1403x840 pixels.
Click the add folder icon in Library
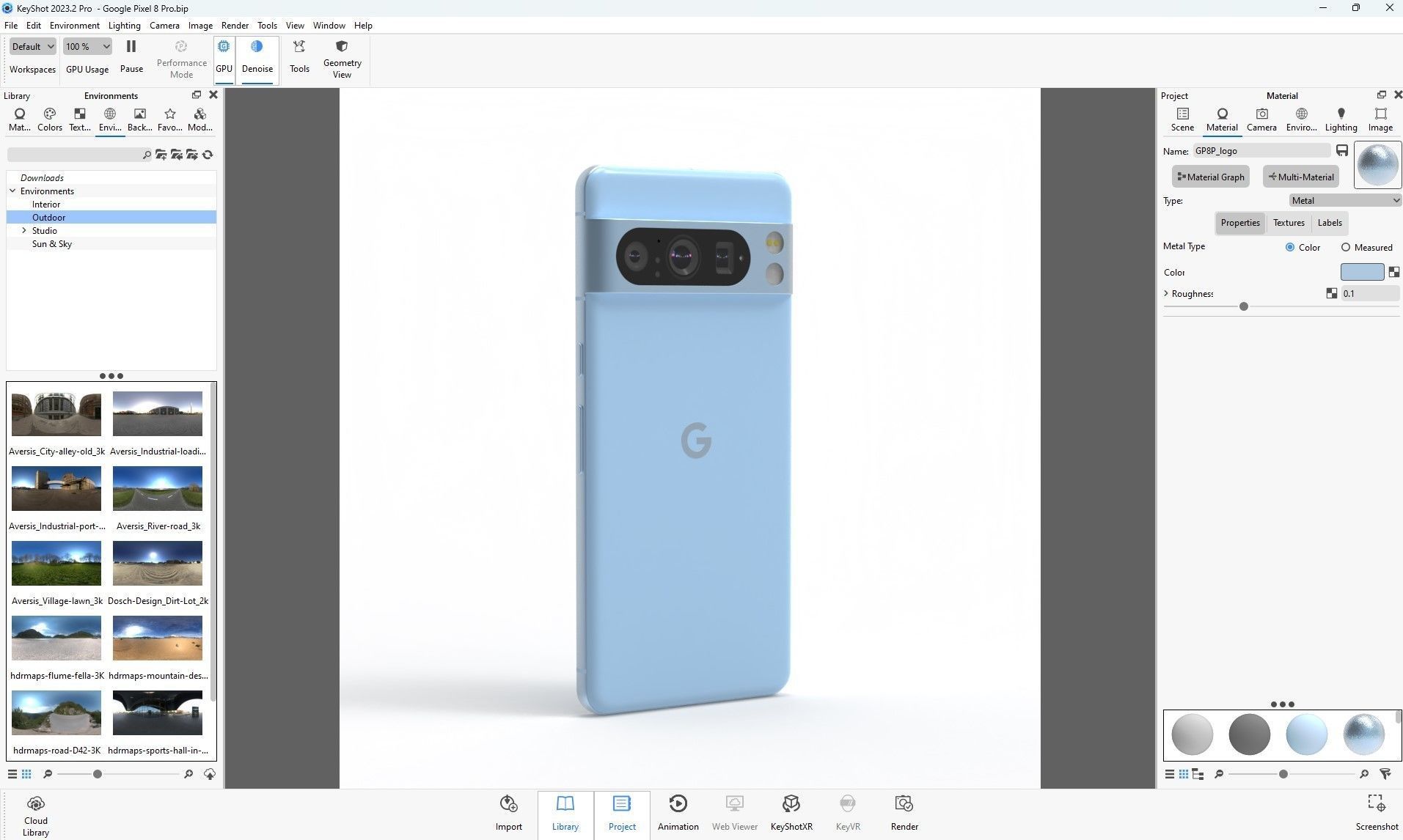(x=161, y=155)
